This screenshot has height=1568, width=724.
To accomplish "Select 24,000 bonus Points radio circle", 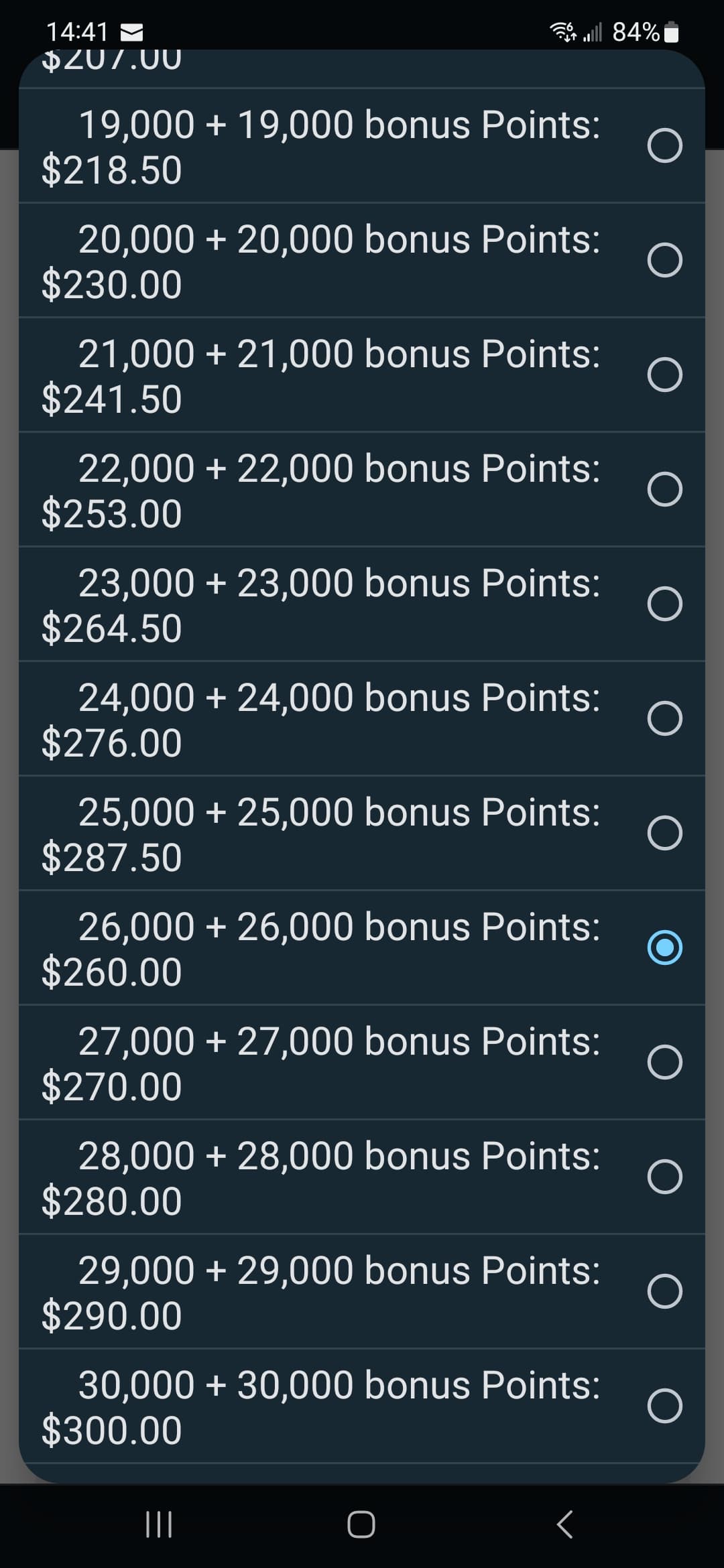I will click(x=665, y=719).
